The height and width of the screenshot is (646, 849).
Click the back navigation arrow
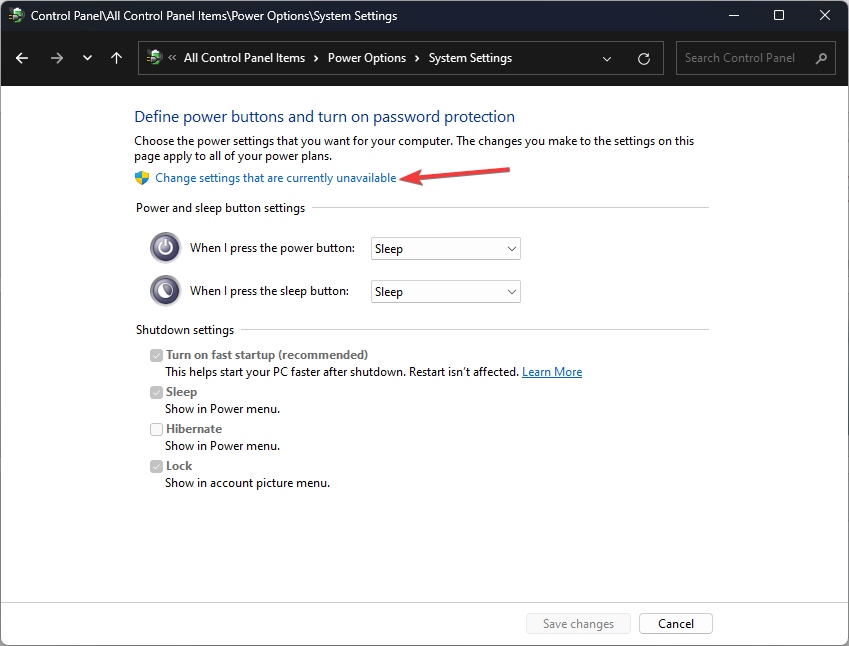[21, 58]
